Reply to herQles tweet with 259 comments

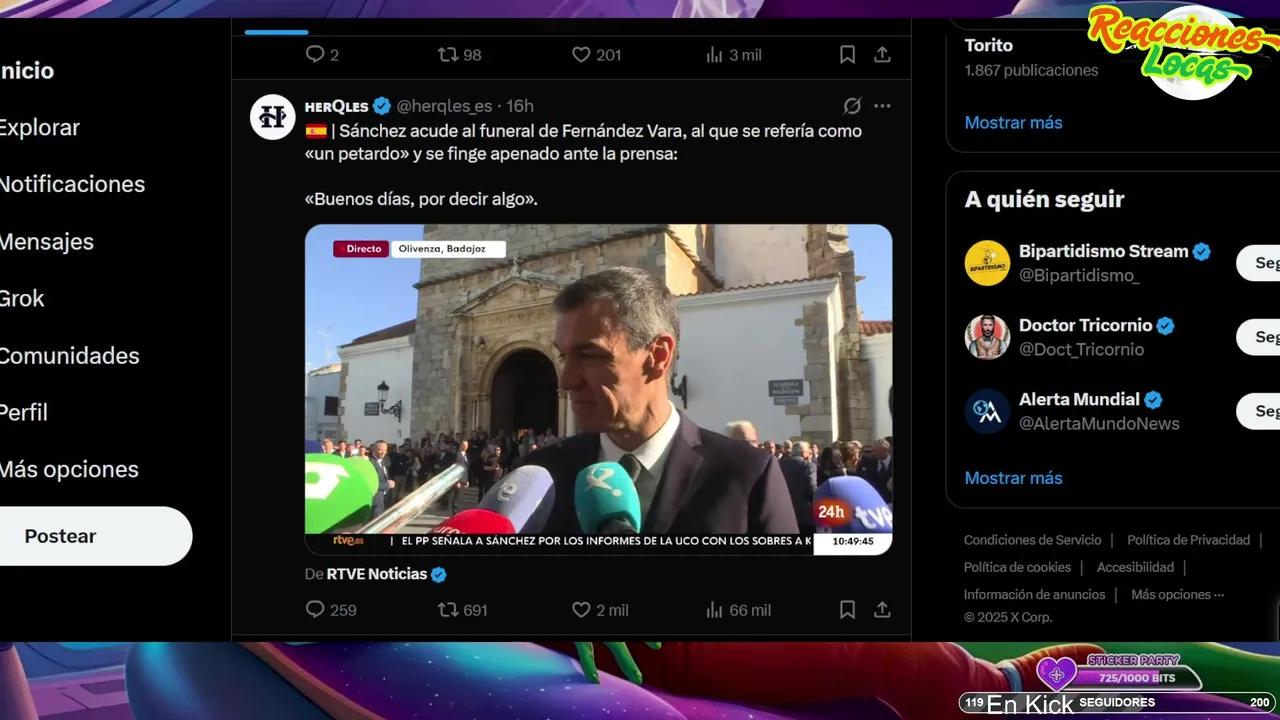coord(331,609)
